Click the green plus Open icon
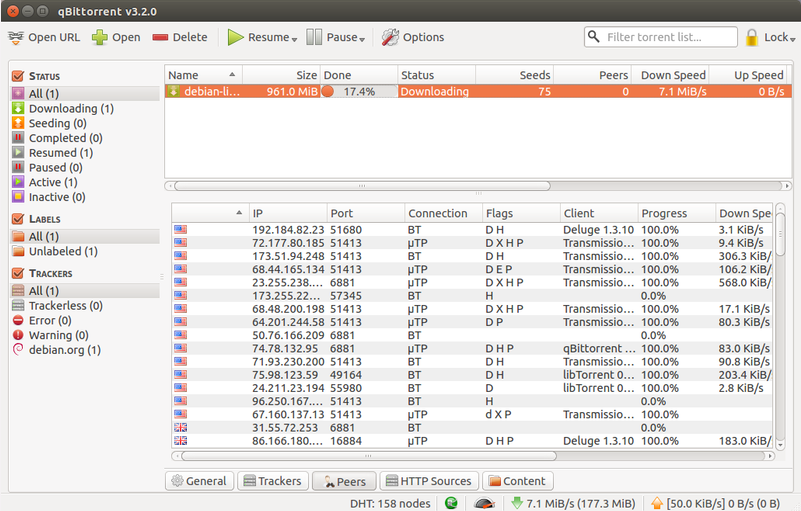Viewport: 801px width, 511px height. (100, 37)
